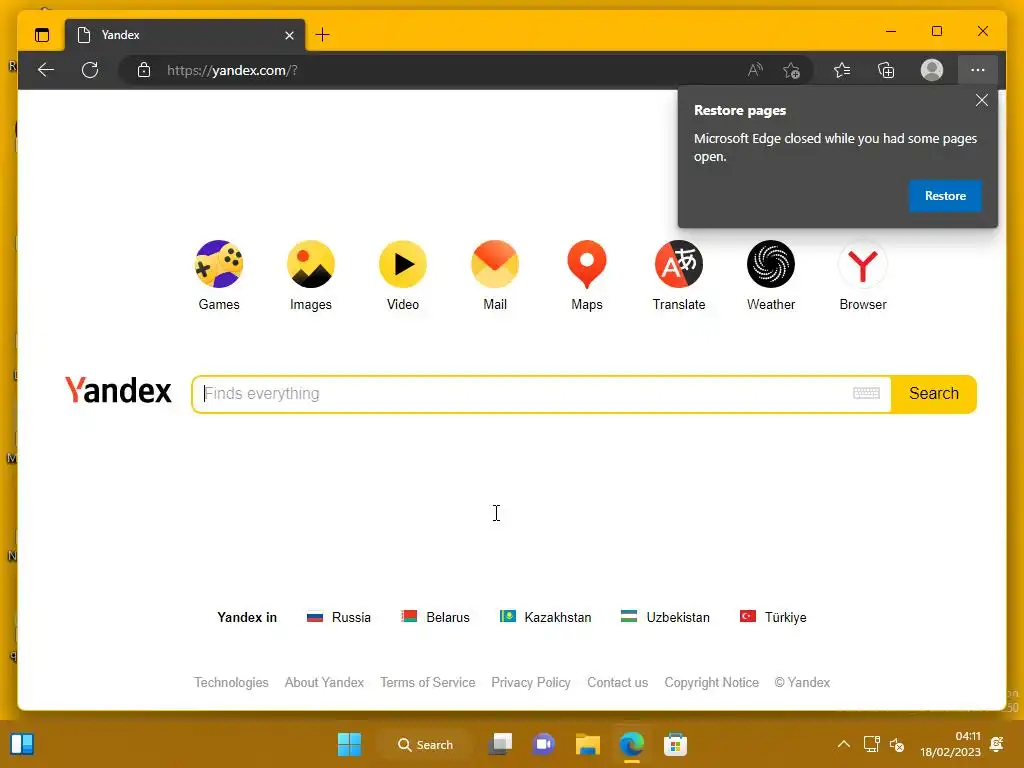Open the Terms of Service link

pos(428,682)
